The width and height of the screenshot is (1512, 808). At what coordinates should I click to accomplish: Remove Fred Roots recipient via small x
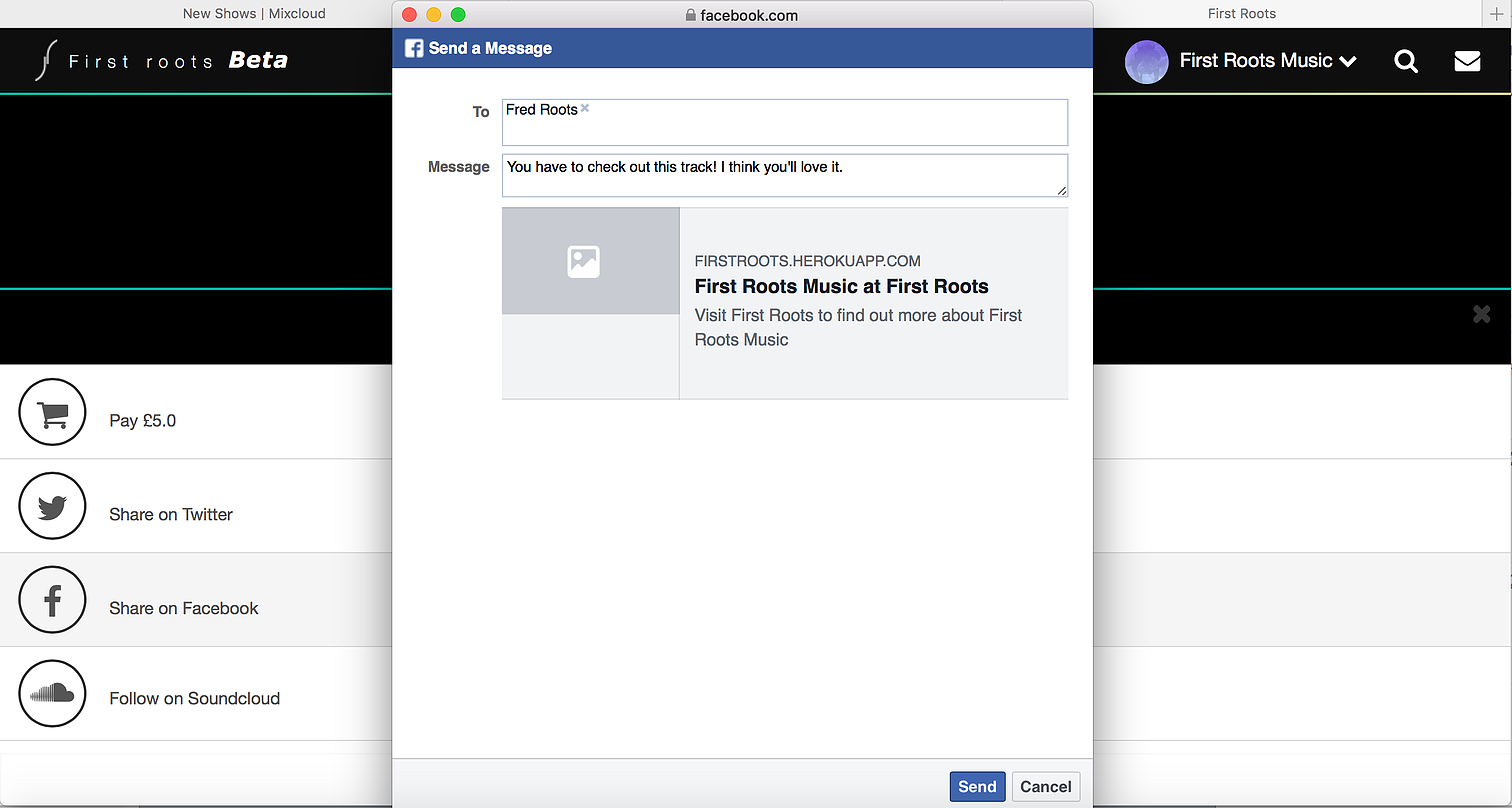[x=585, y=108]
